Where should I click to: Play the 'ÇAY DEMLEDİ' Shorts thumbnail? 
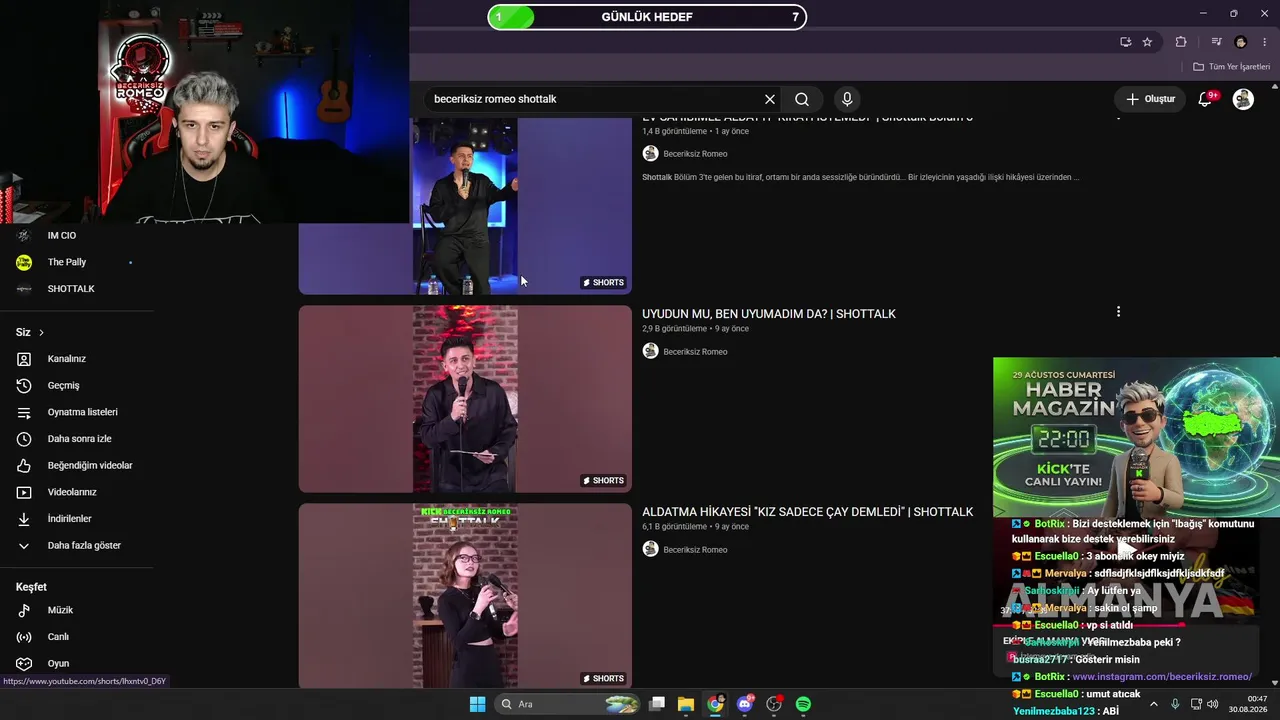(465, 596)
